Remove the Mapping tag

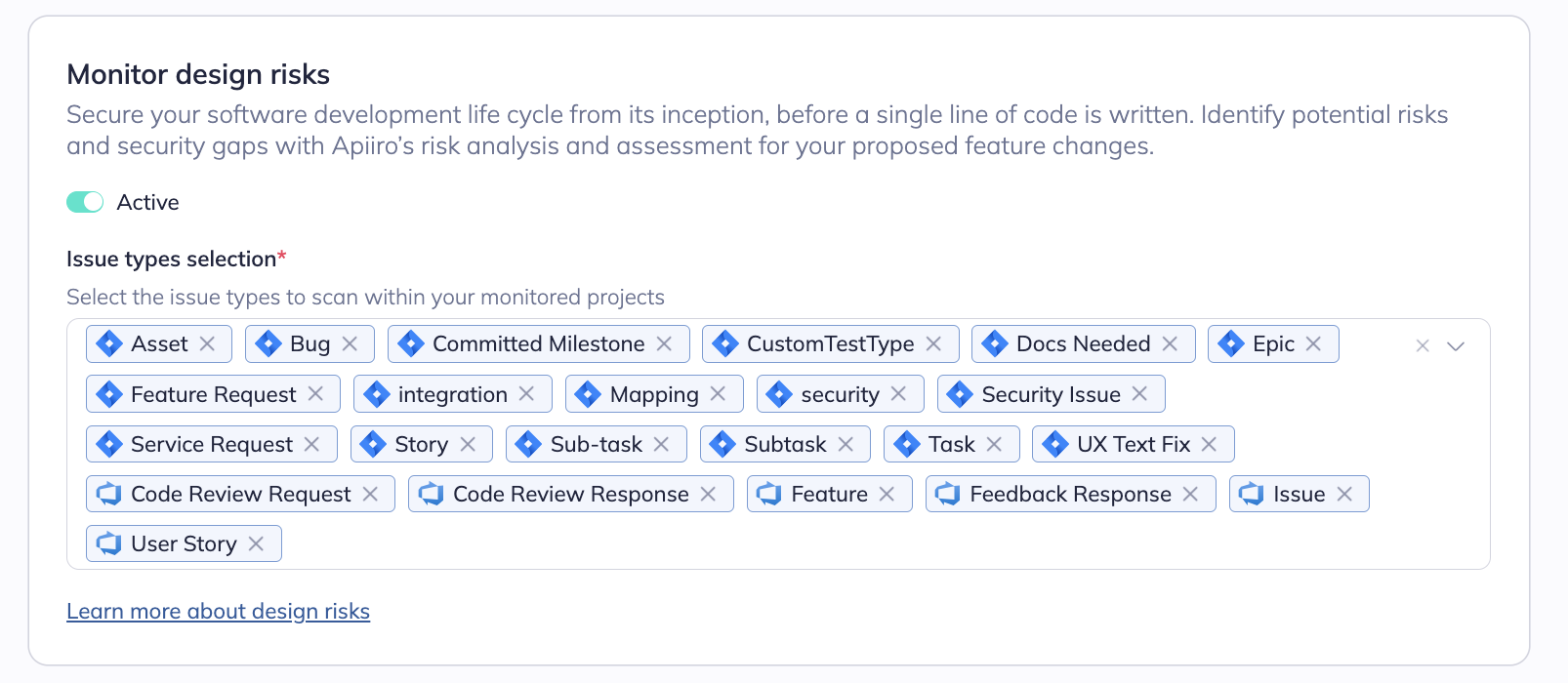coord(718,394)
